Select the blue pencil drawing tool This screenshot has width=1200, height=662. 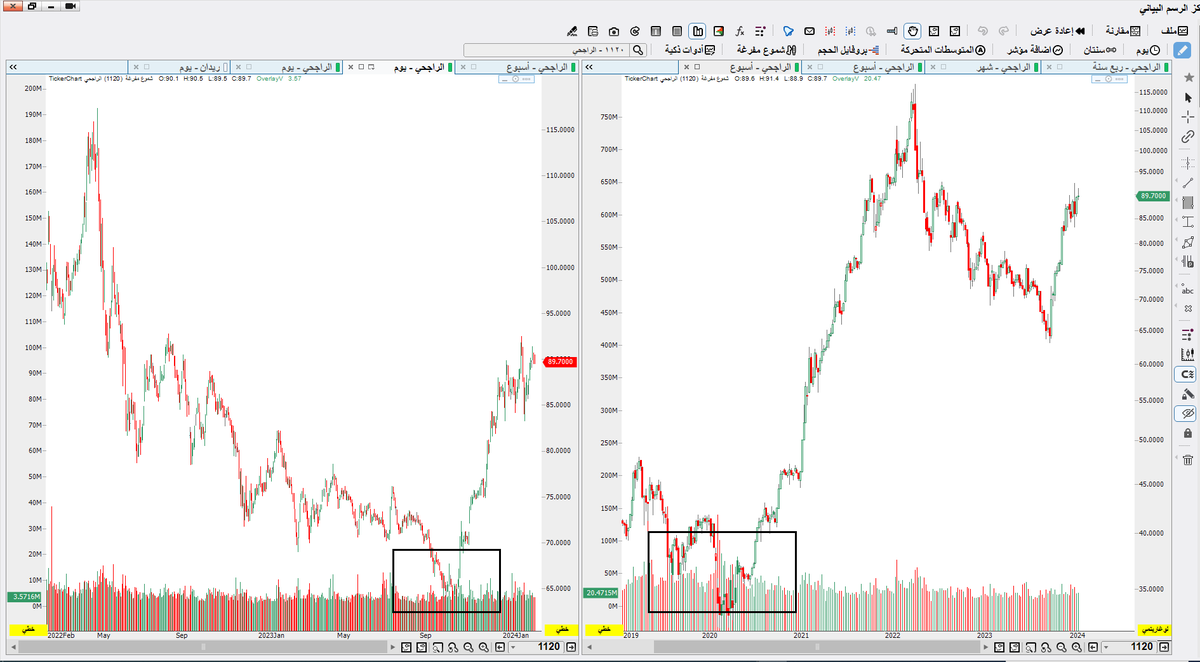coord(1181,48)
